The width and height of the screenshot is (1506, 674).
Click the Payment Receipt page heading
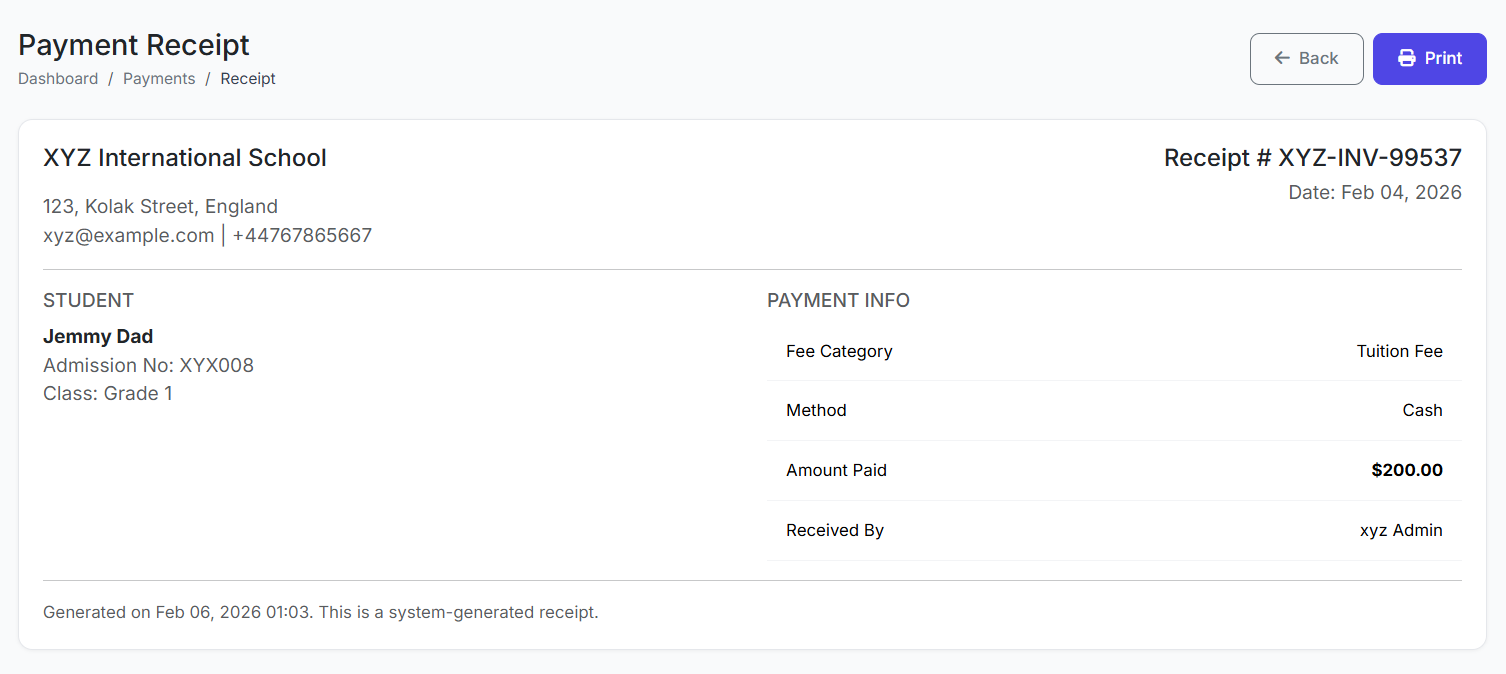click(134, 45)
